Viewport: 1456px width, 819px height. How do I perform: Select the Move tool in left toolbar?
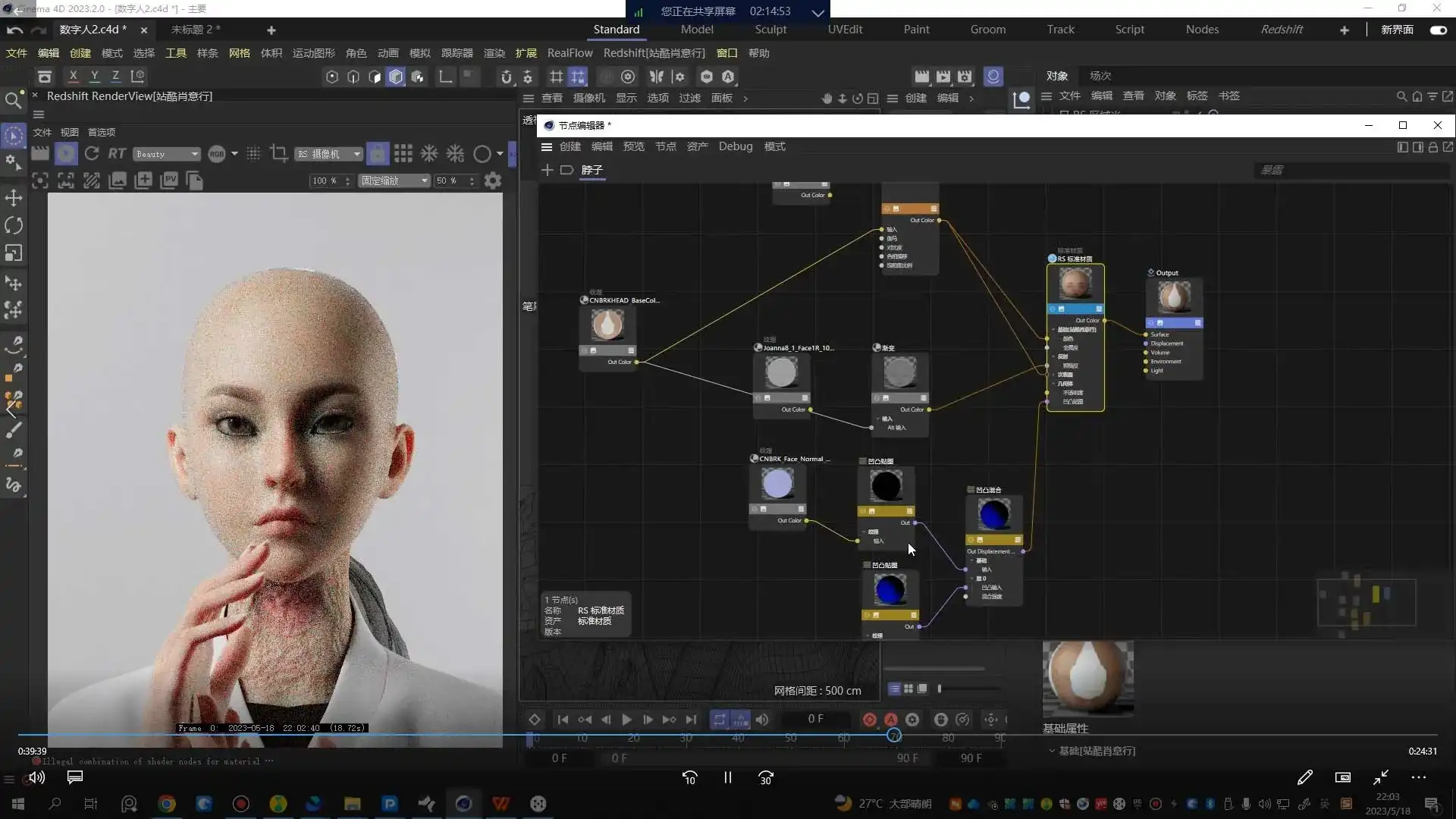tap(14, 198)
